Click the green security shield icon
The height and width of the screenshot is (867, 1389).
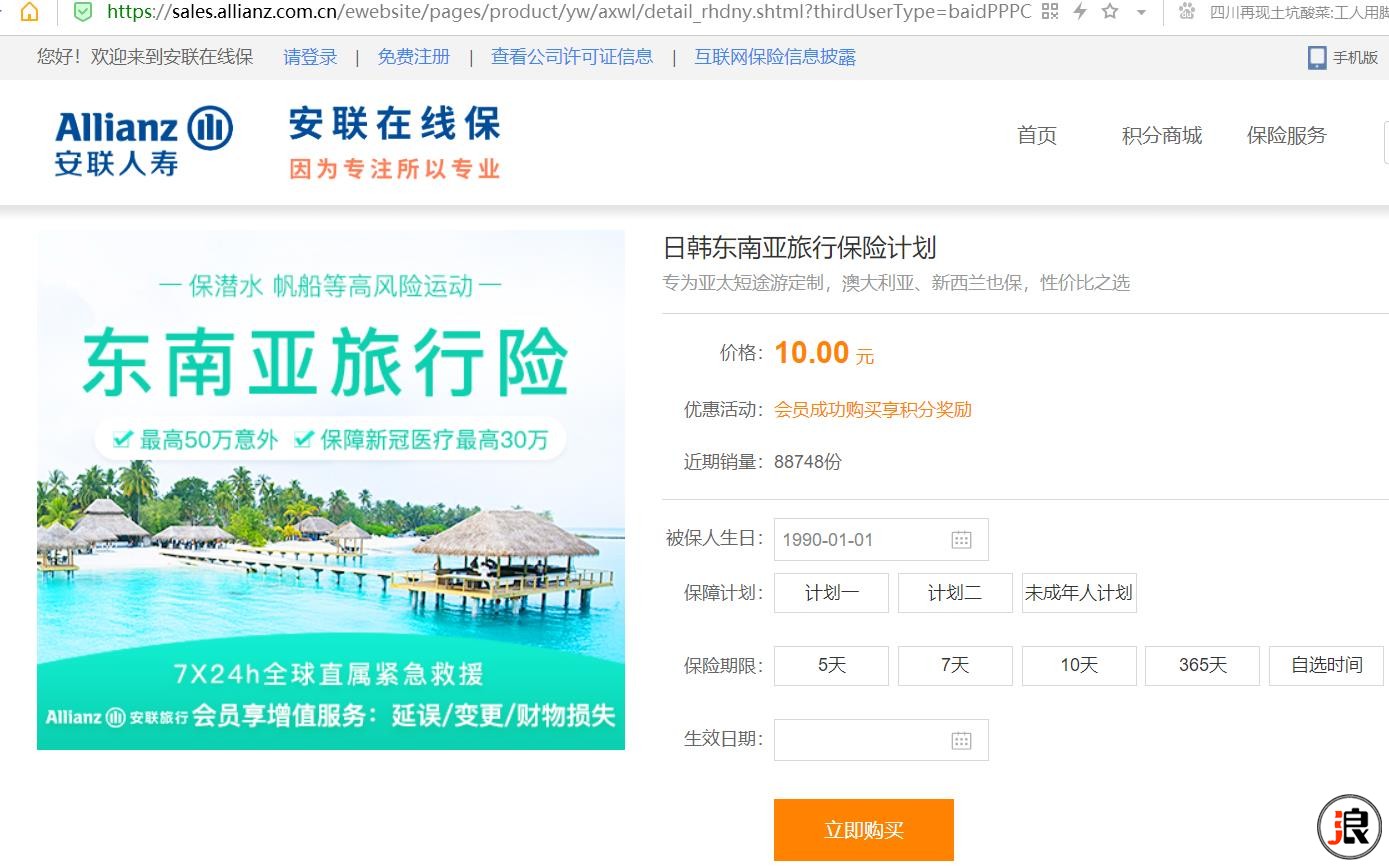click(83, 12)
